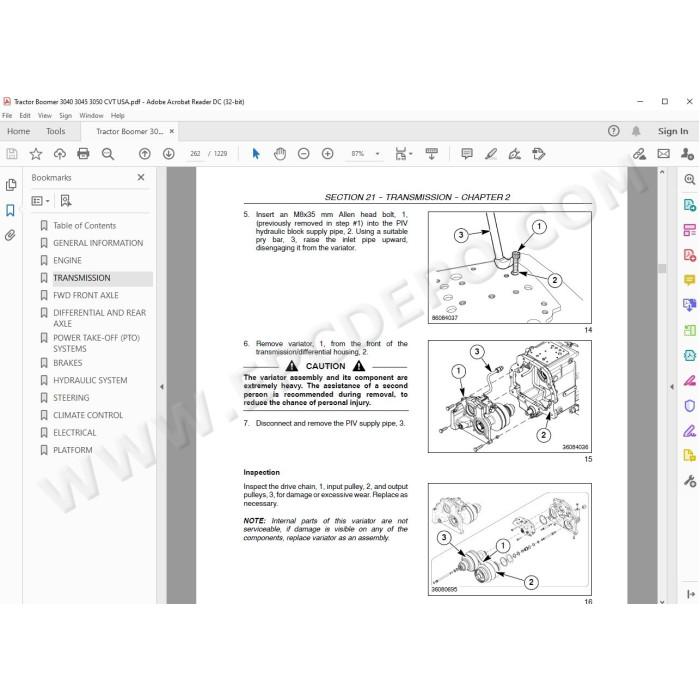The width and height of the screenshot is (700, 700).
Task: Click the page number field
Action: coord(196,154)
